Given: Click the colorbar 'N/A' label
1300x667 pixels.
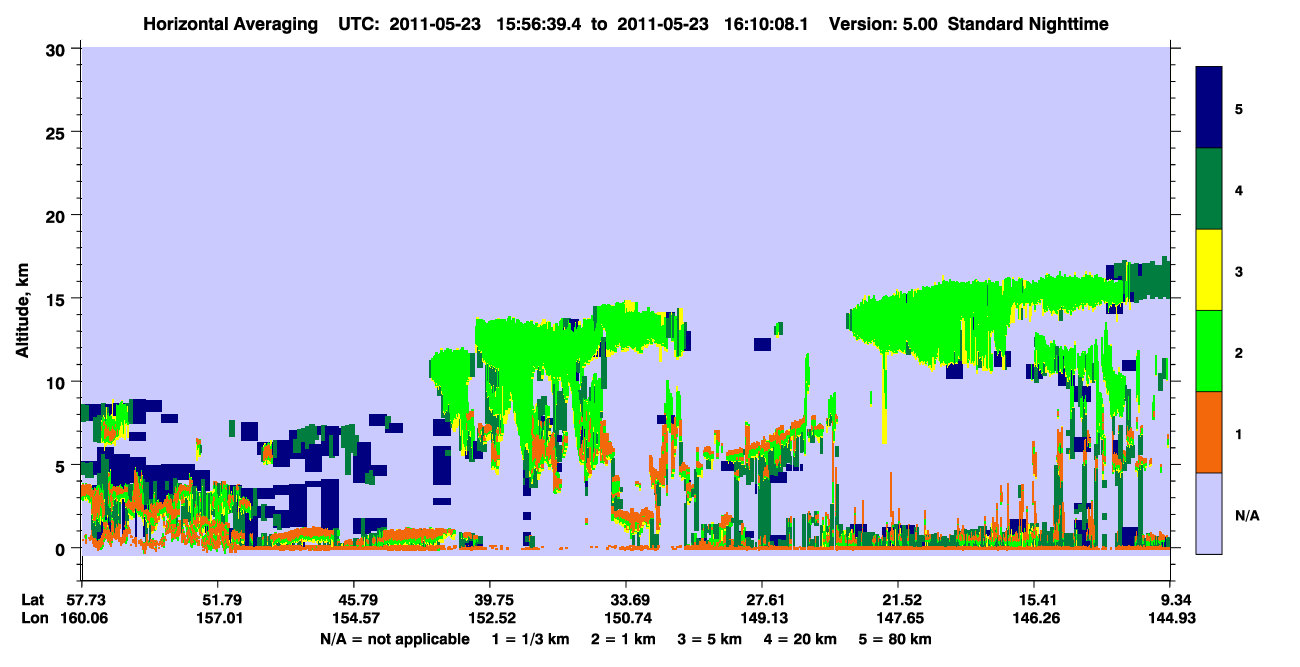Looking at the screenshot, I should (1246, 515).
